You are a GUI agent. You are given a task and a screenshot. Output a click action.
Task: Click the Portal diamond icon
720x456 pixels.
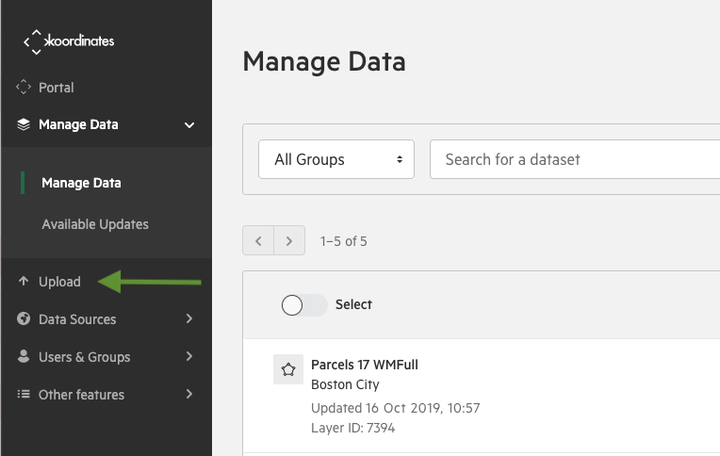23,87
